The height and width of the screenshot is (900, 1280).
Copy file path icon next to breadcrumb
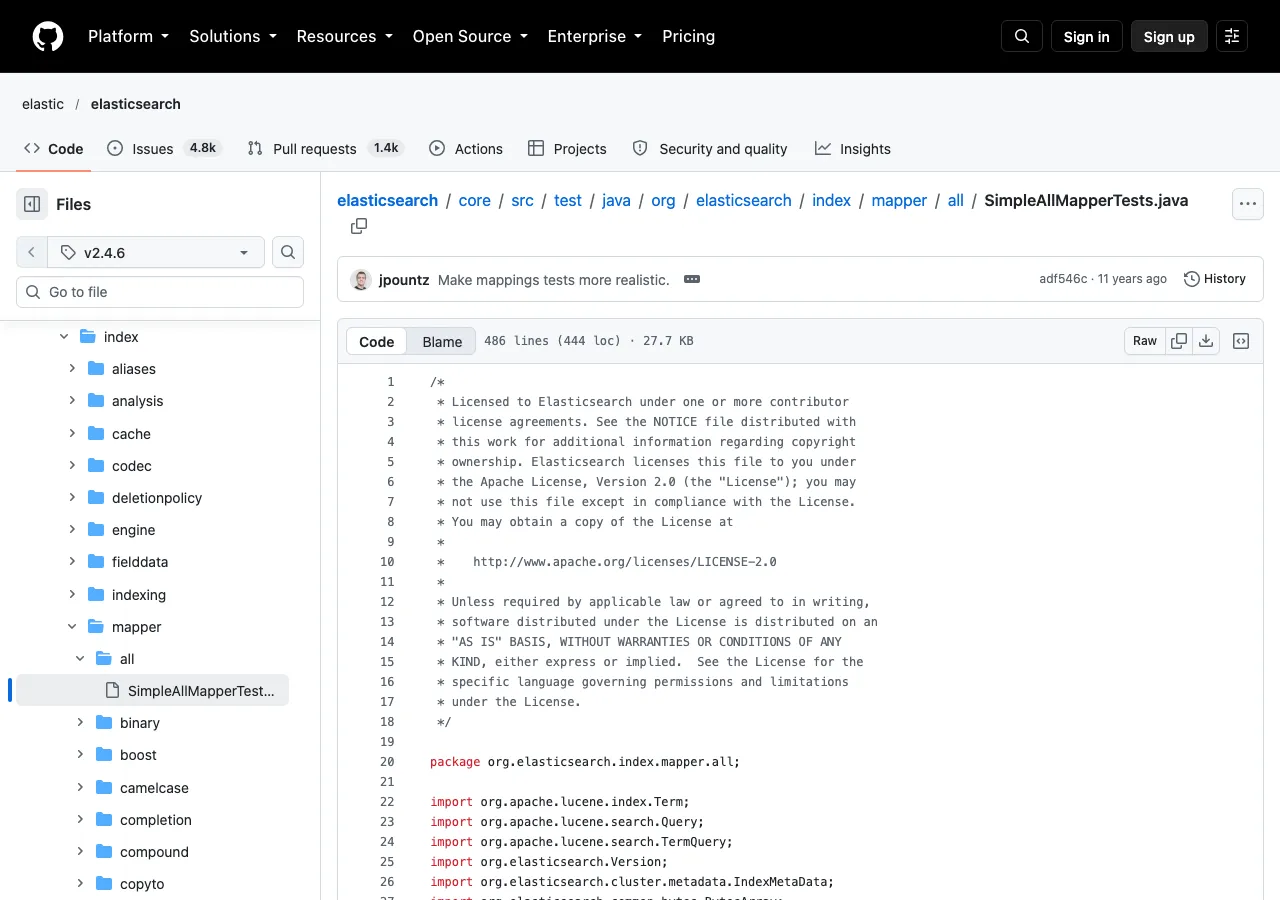point(359,226)
